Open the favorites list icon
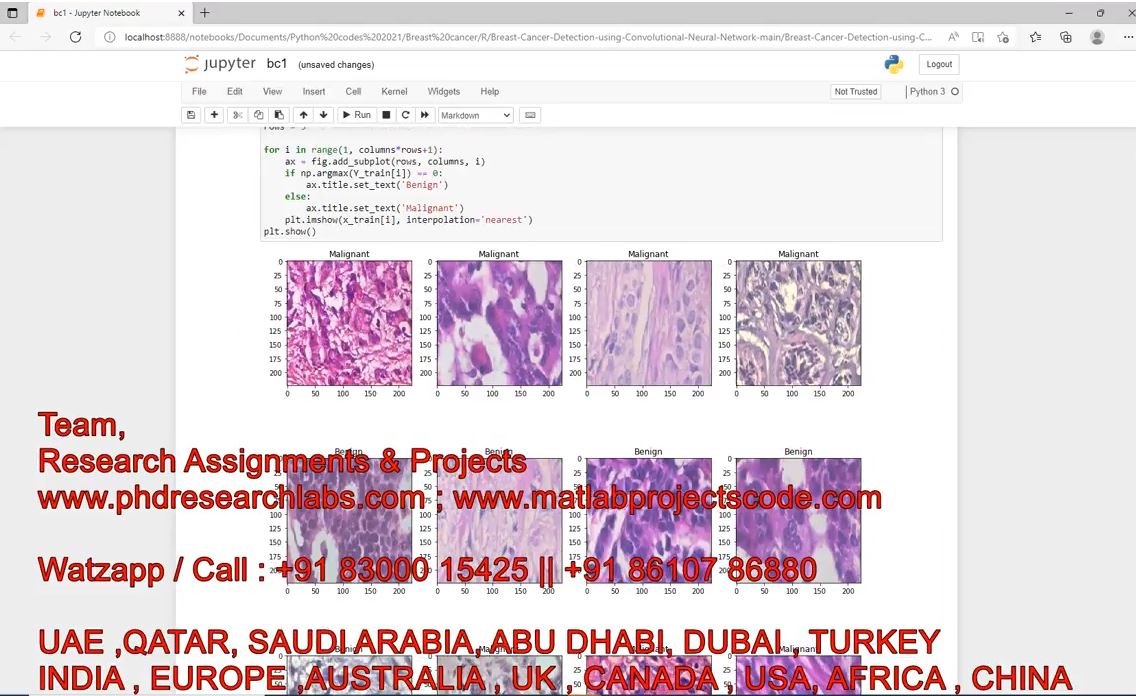Image resolution: width=1136 pixels, height=696 pixels. 1035,37
